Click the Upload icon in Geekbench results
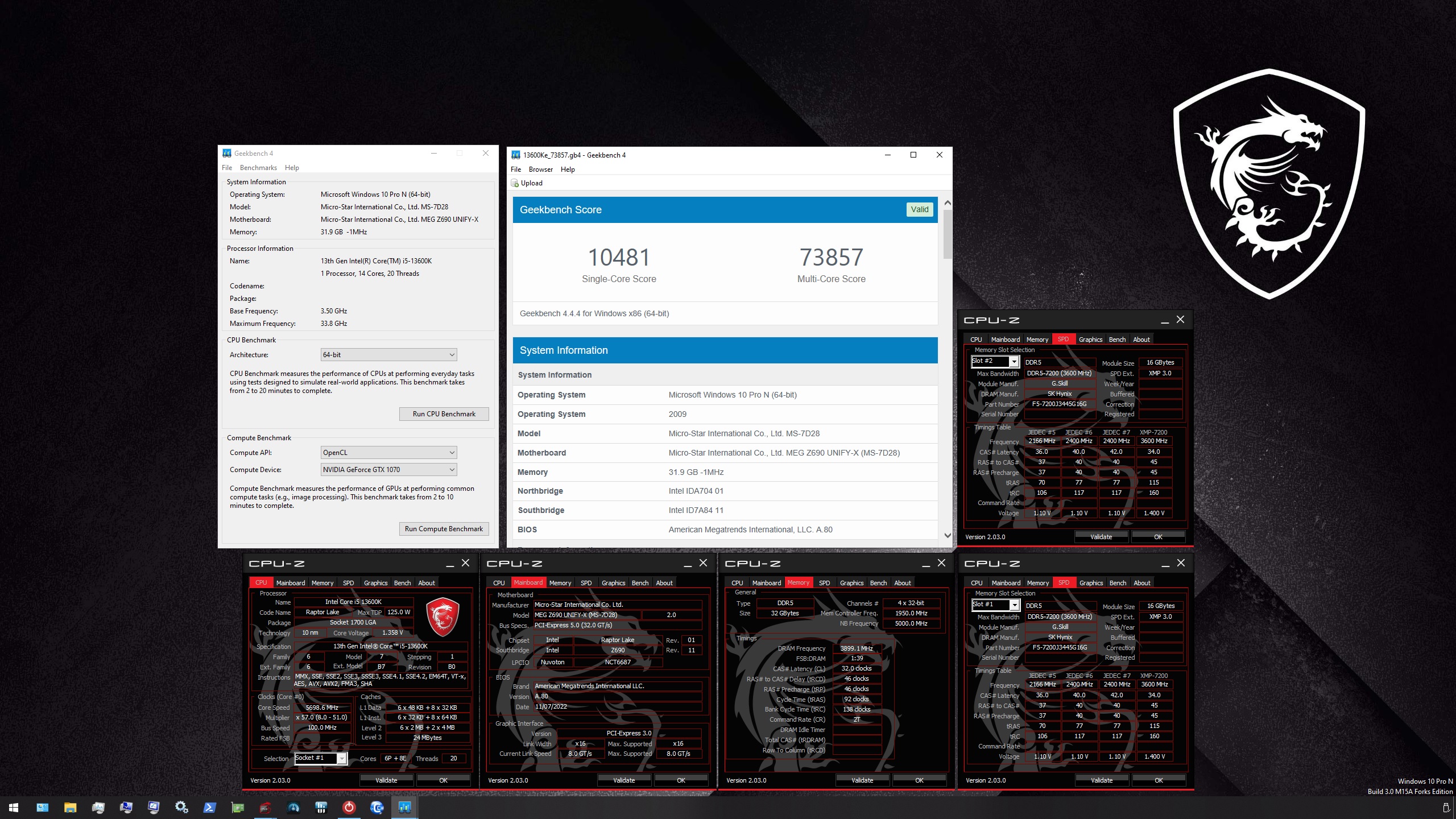The width and height of the screenshot is (1456, 819). 515,183
